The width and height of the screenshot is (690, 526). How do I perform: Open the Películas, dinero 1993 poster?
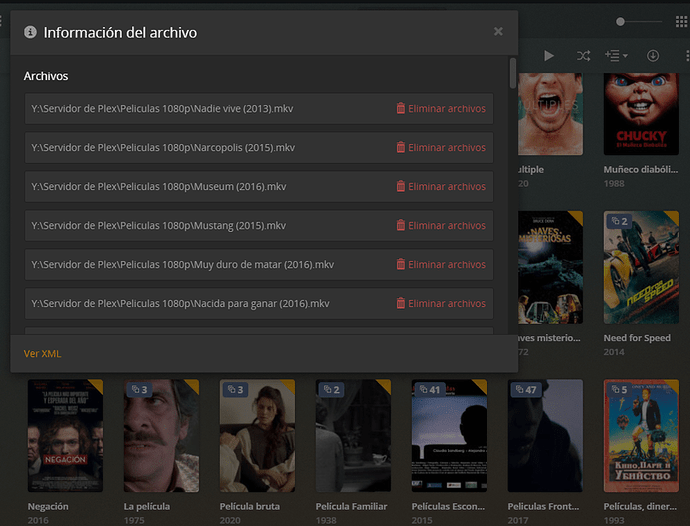click(641, 436)
